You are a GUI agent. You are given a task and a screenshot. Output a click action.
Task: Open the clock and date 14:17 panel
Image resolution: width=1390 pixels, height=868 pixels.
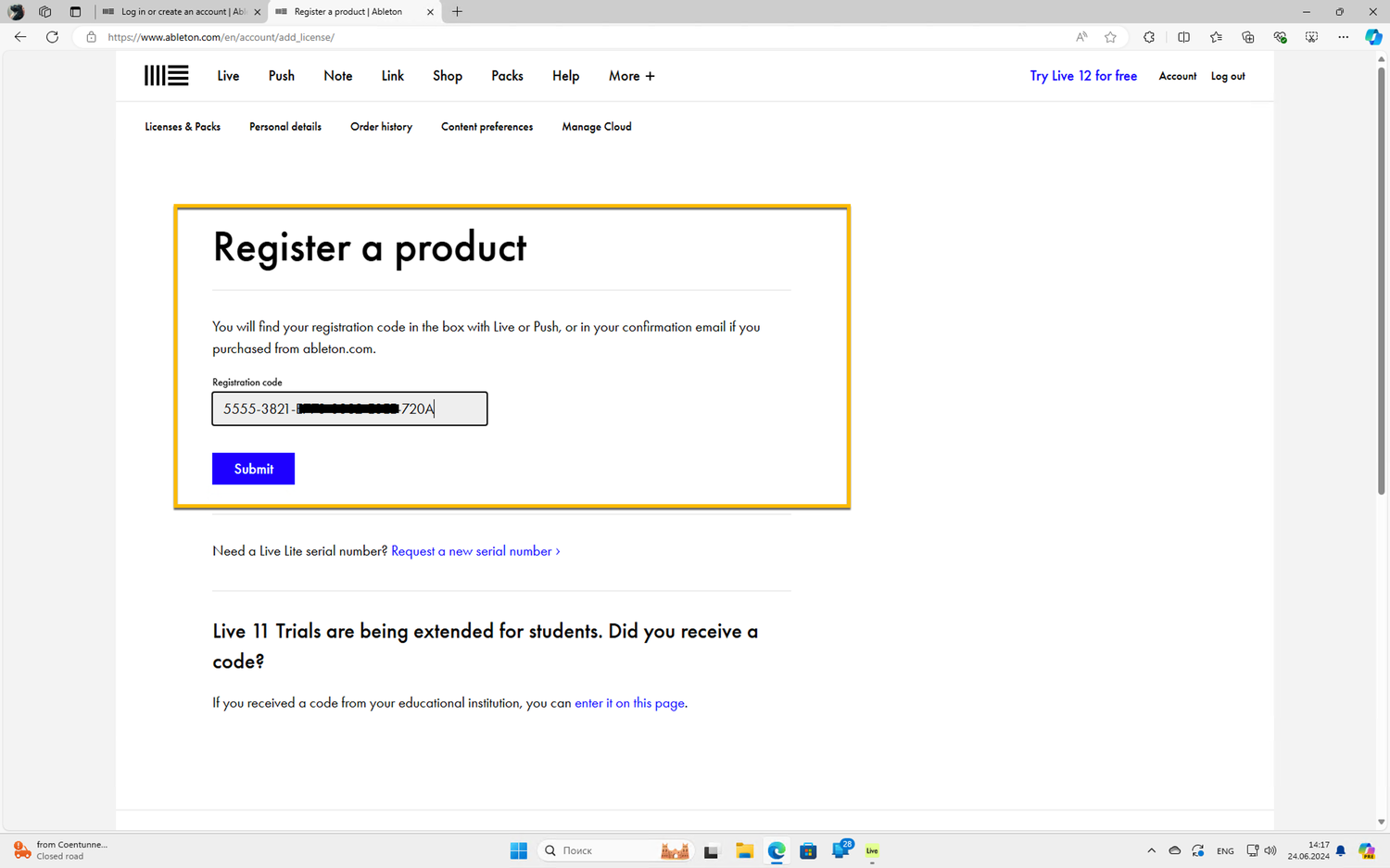coord(1308,850)
